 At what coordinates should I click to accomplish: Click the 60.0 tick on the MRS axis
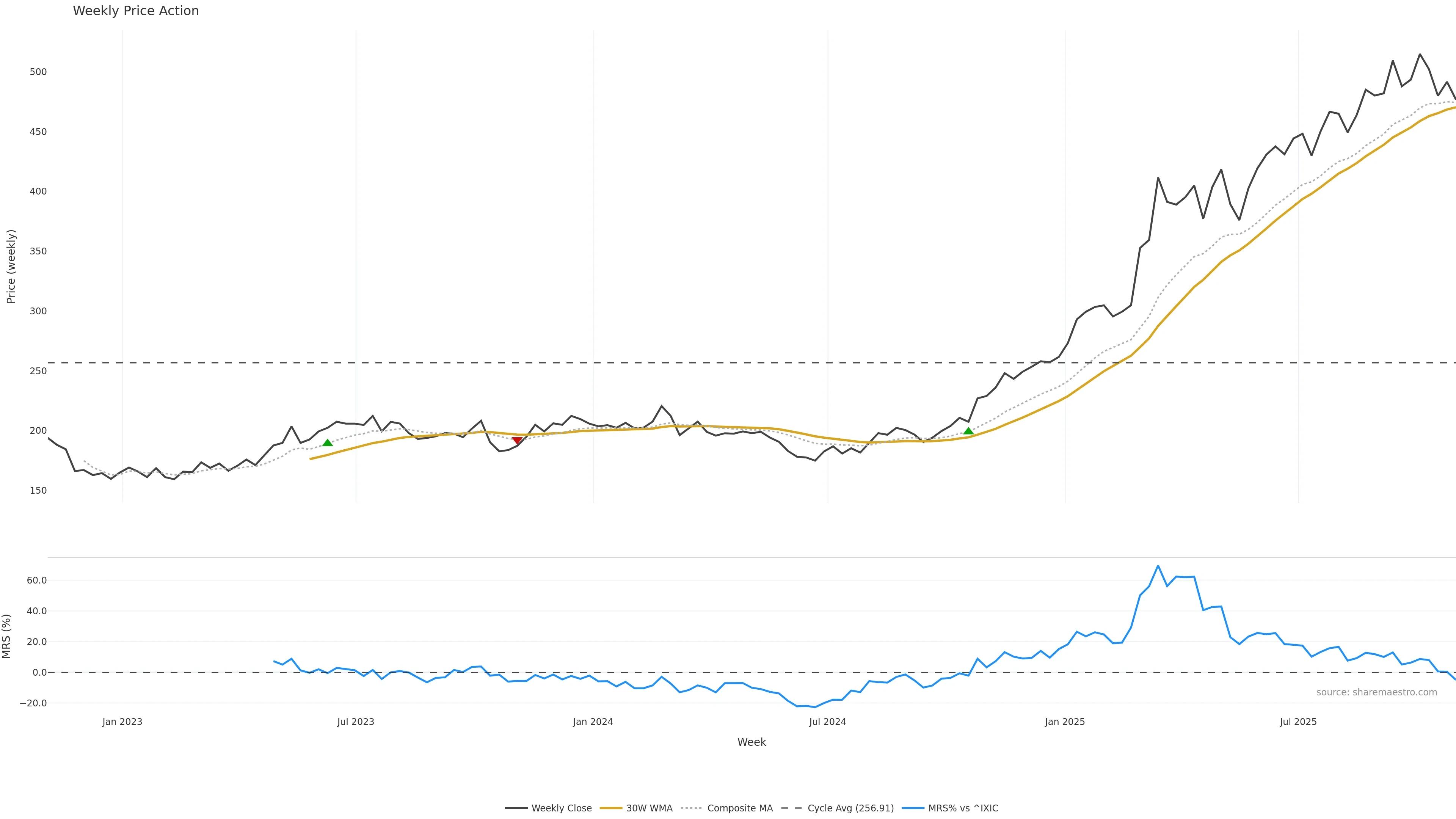[37, 581]
